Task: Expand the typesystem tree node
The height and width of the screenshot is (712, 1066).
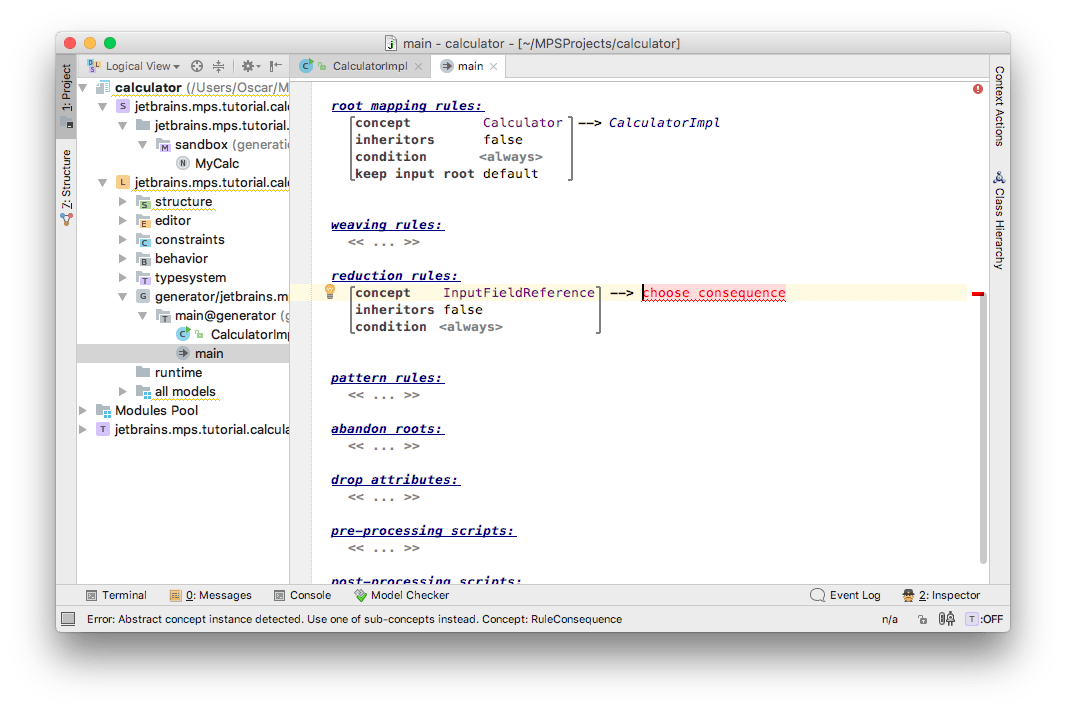Action: pyautogui.click(x=123, y=278)
